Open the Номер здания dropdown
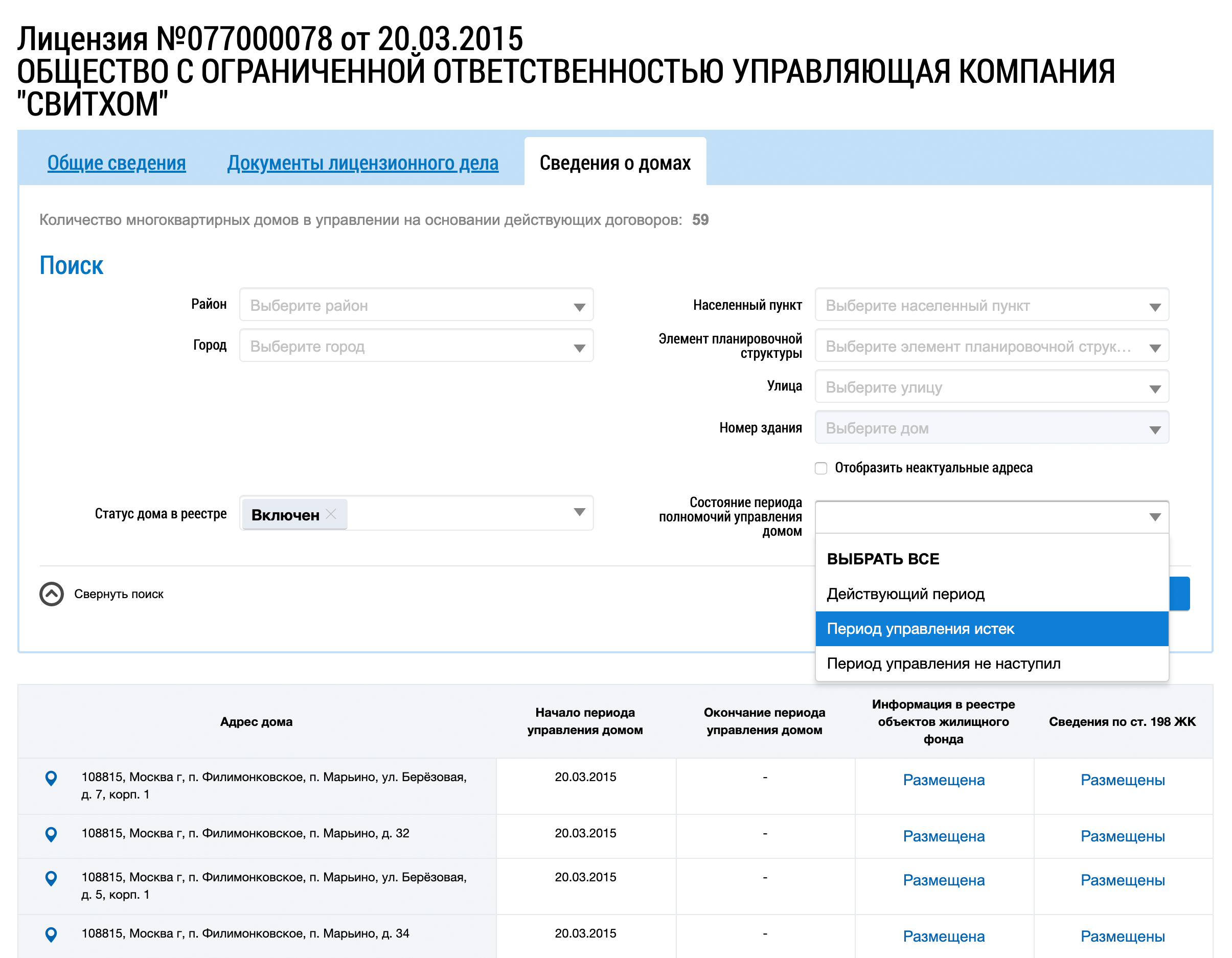 pyautogui.click(x=992, y=428)
